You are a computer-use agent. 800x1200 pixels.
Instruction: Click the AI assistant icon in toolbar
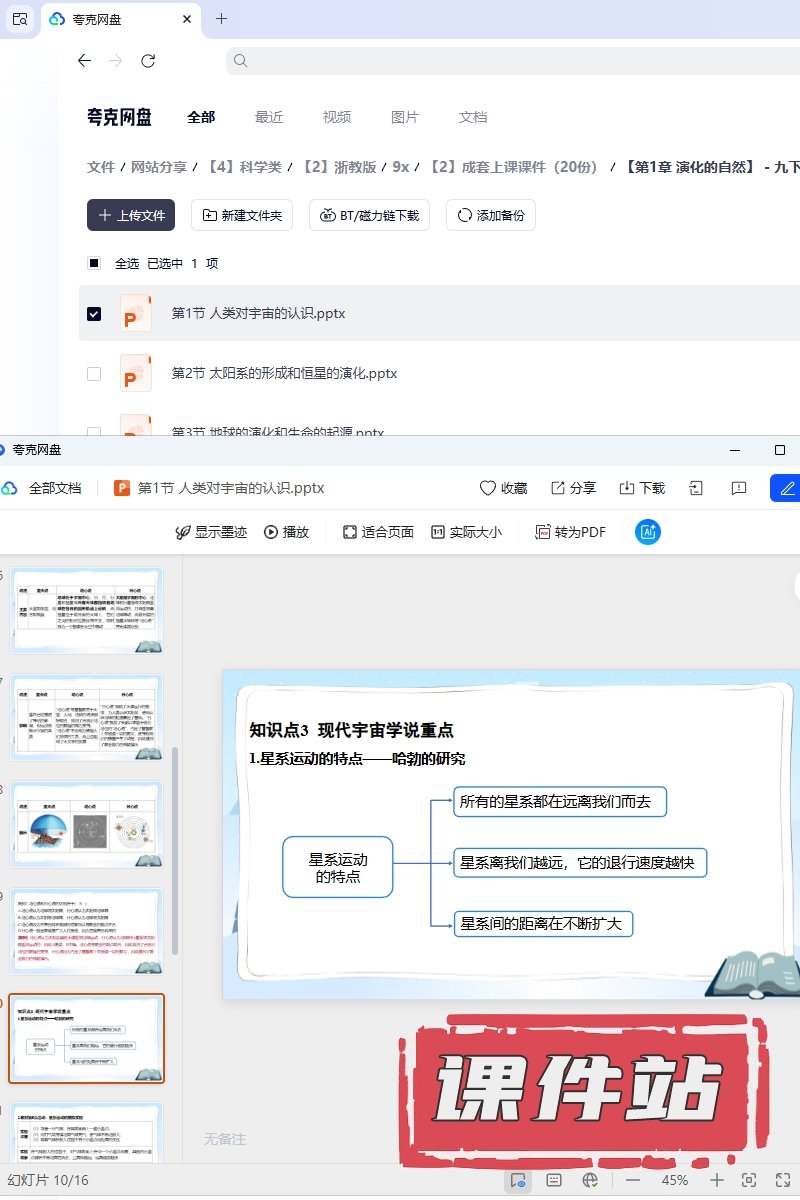648,532
